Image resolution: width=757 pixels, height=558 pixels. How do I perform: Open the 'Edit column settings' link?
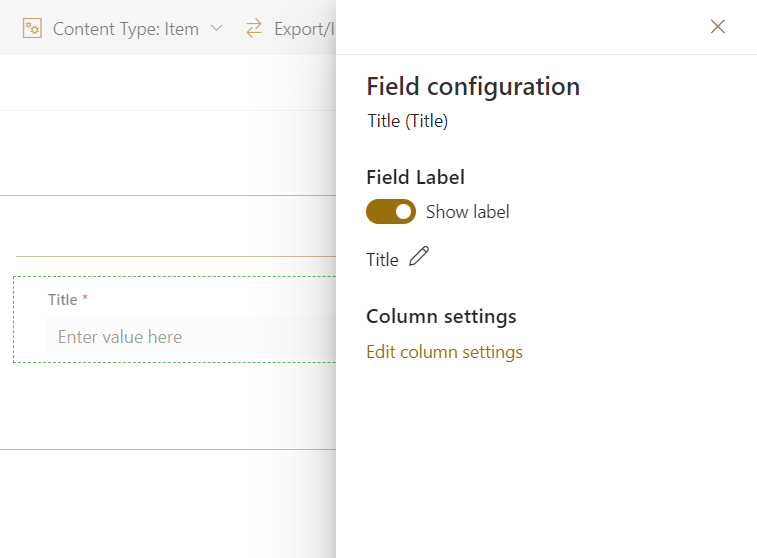coord(444,352)
